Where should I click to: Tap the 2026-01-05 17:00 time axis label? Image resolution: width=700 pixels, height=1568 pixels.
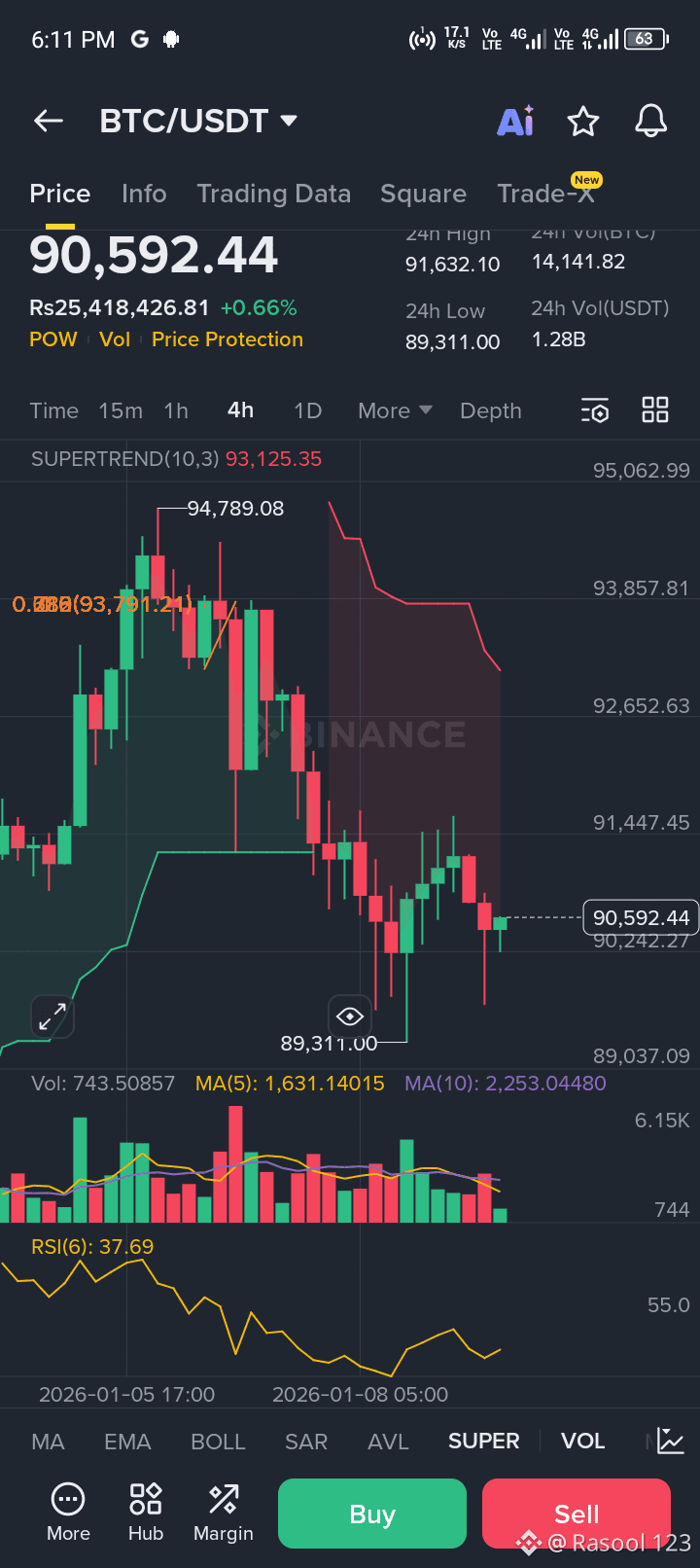(x=126, y=1395)
